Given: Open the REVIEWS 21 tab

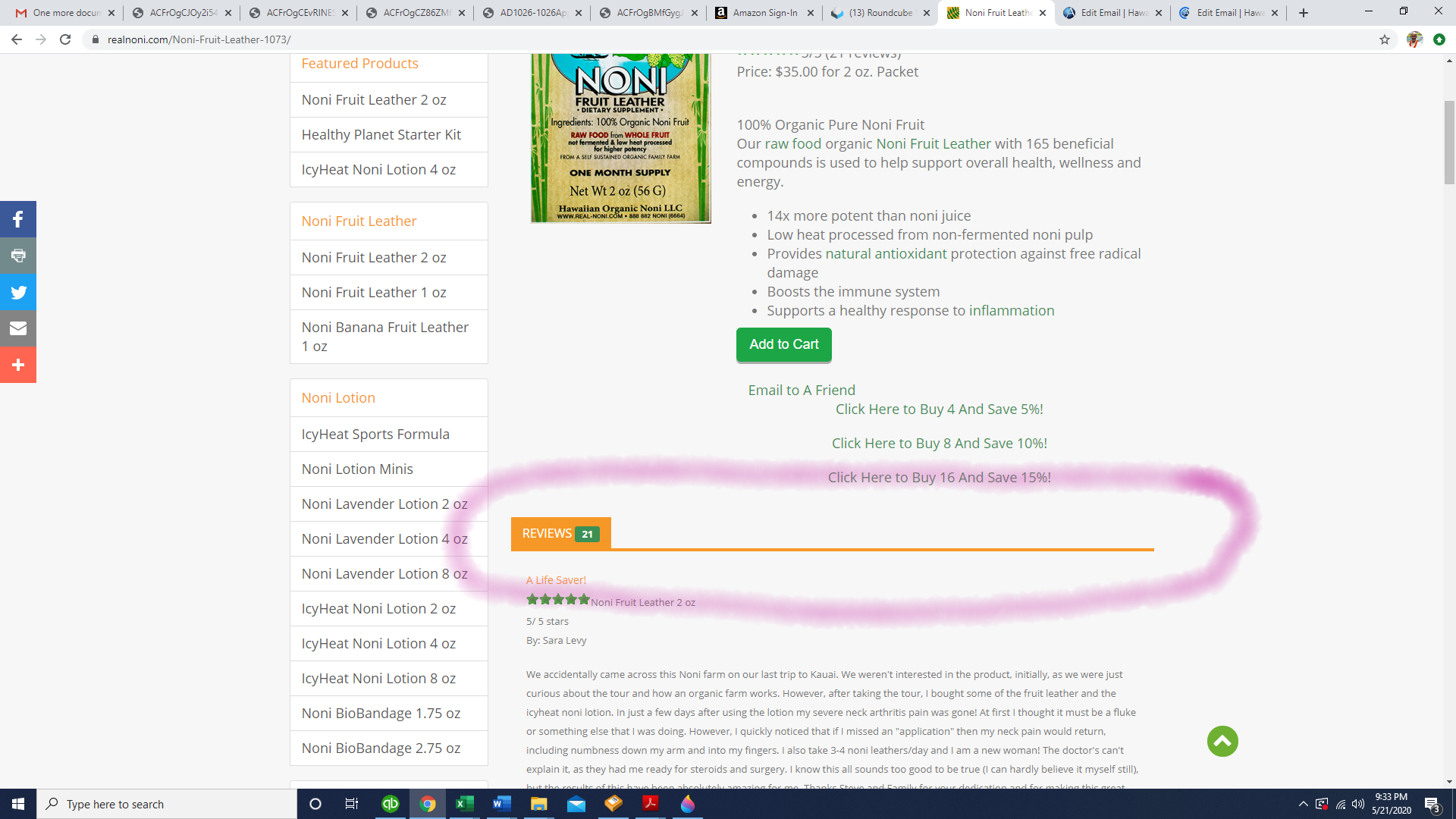Looking at the screenshot, I should coord(560,534).
